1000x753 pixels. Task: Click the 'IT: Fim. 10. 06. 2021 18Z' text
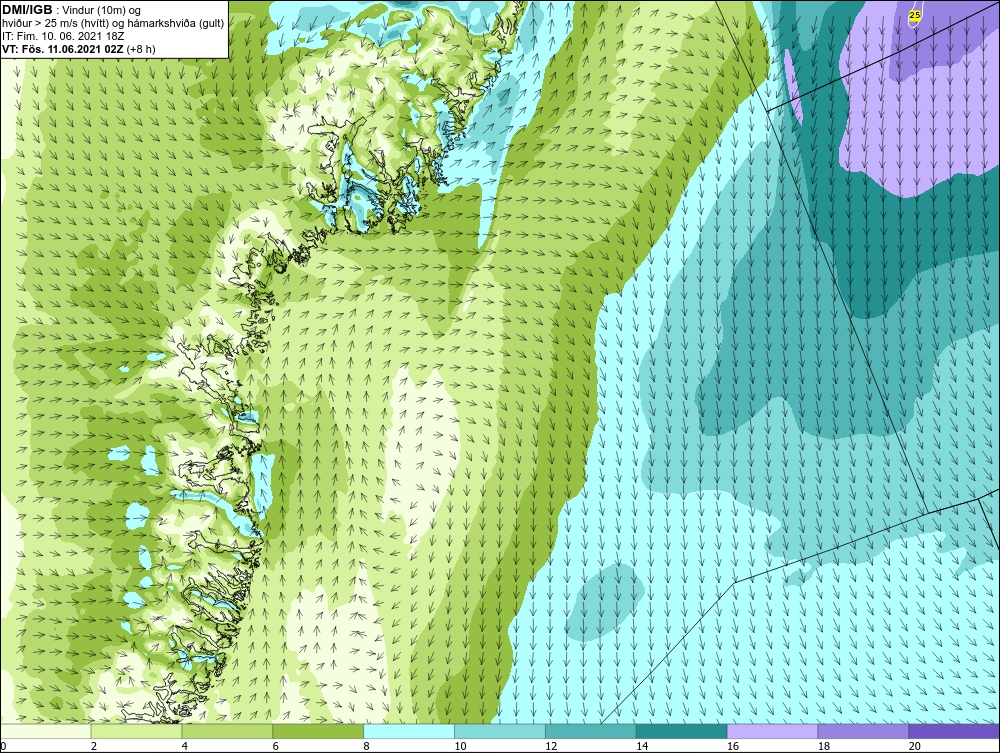point(63,36)
